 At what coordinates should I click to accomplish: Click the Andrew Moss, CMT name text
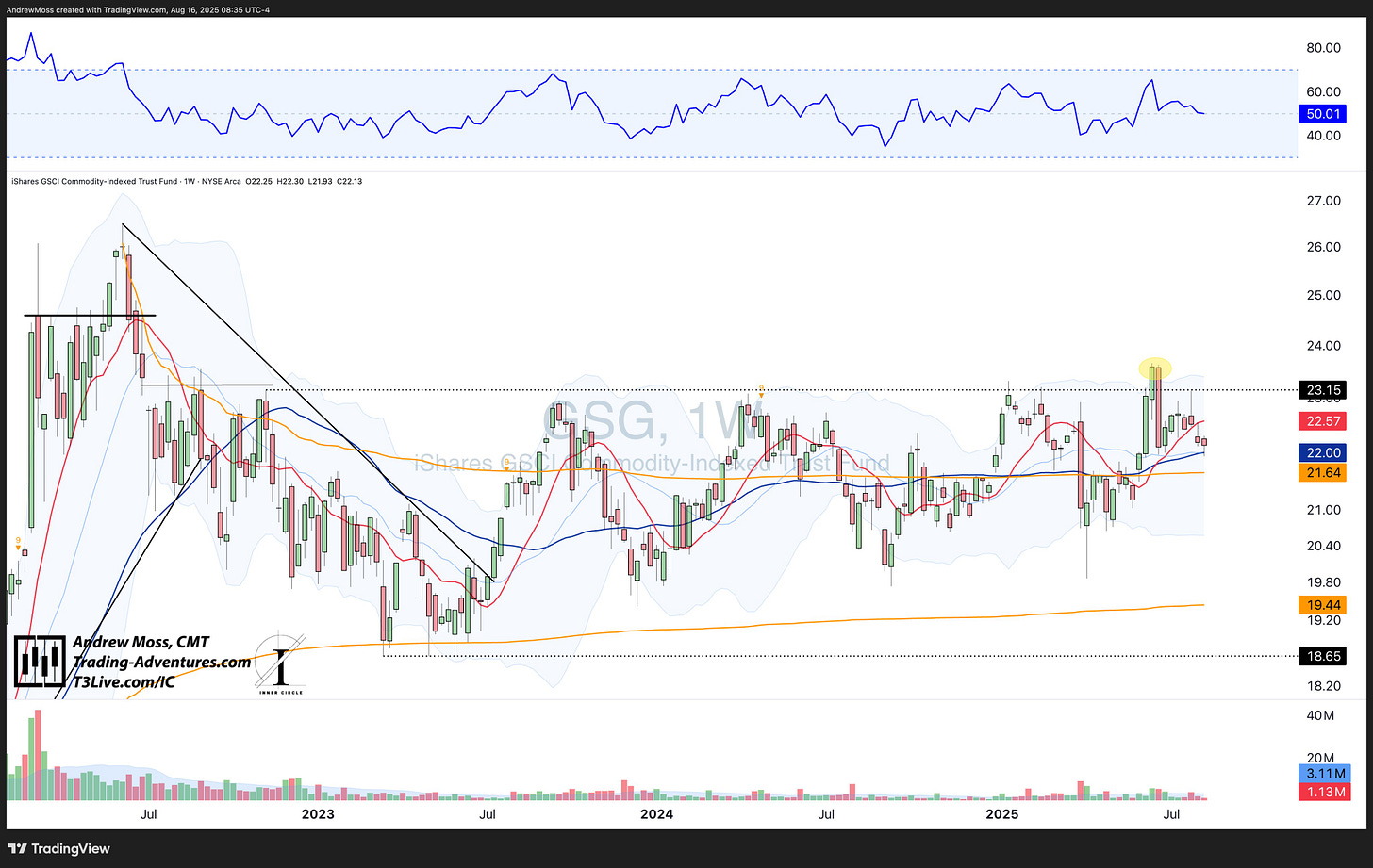click(141, 642)
